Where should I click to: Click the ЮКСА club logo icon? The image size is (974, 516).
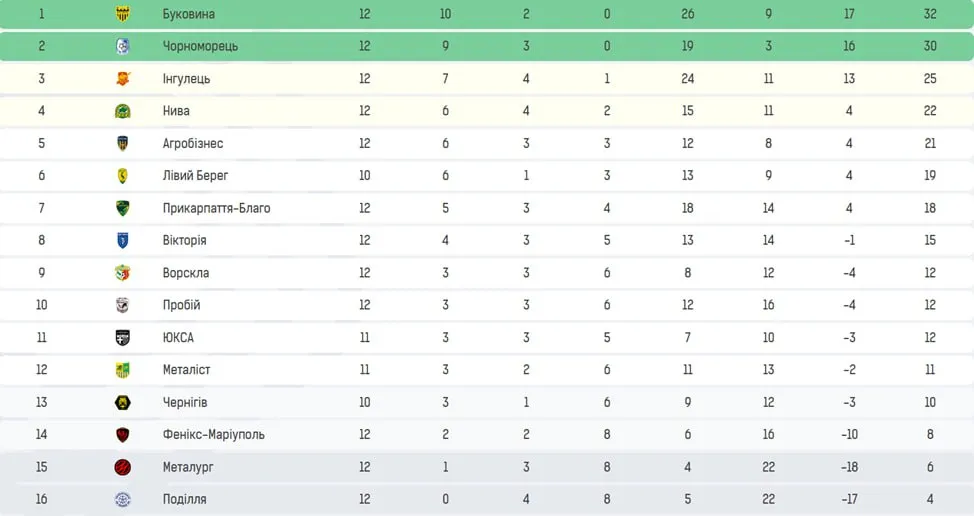coord(123,337)
